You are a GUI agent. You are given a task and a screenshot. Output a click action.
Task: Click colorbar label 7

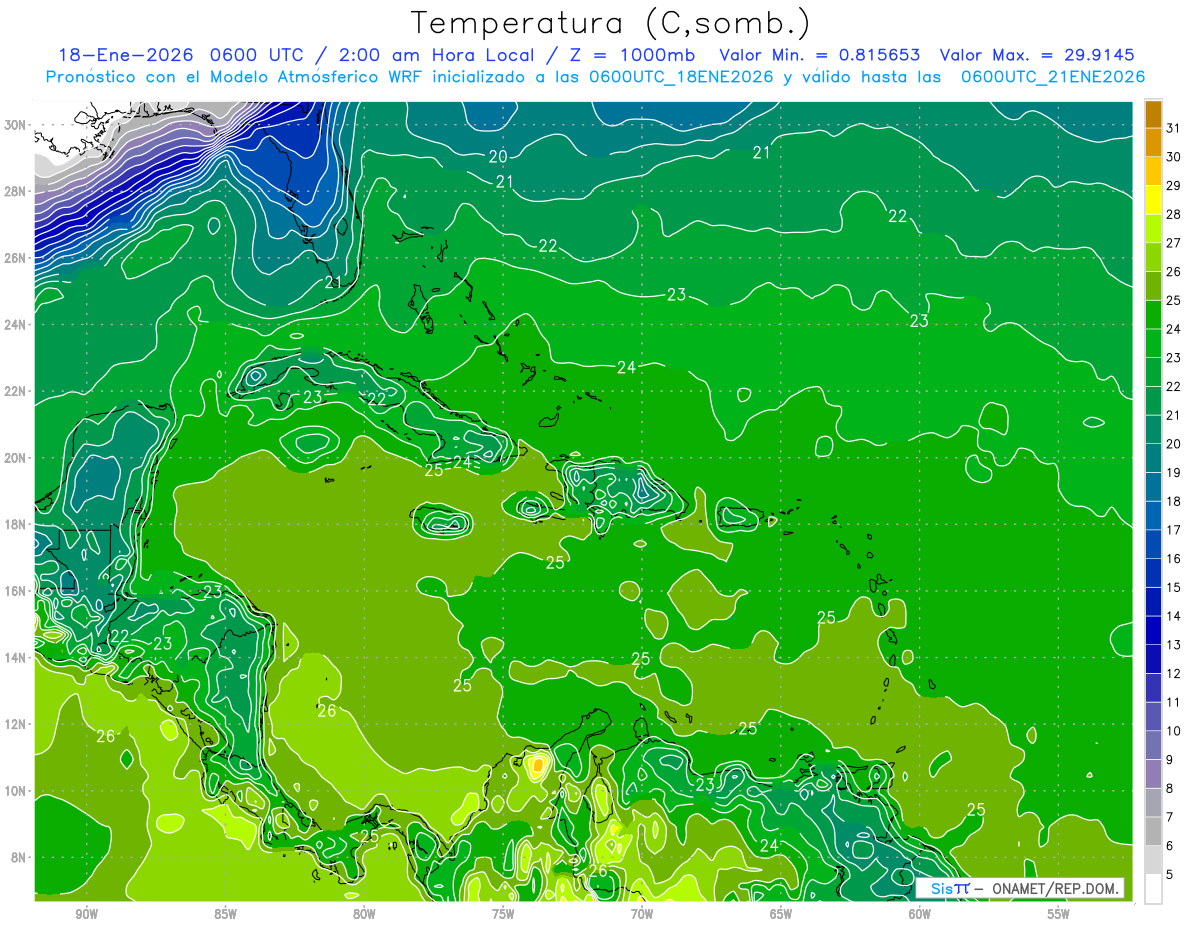coord(1170,817)
